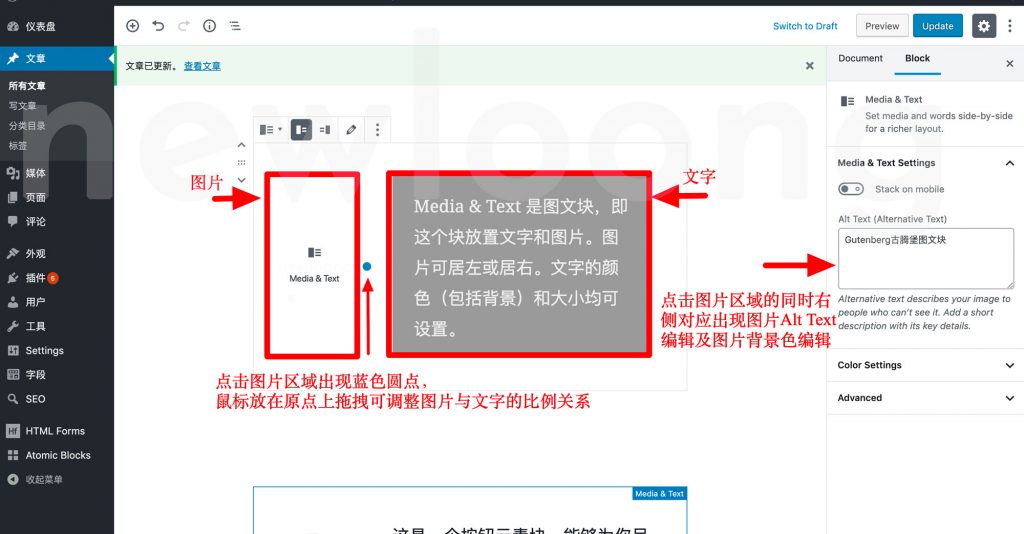The image size is (1024, 534).
Task: Collapse the Media & Text Settings panel
Action: [x=1009, y=163]
